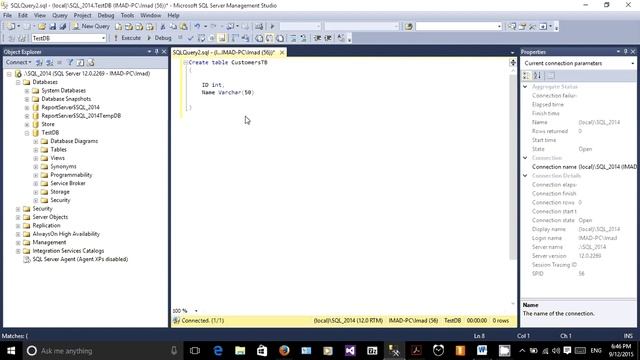Click Alphabetical sort icon in Properties

[x=538, y=76]
